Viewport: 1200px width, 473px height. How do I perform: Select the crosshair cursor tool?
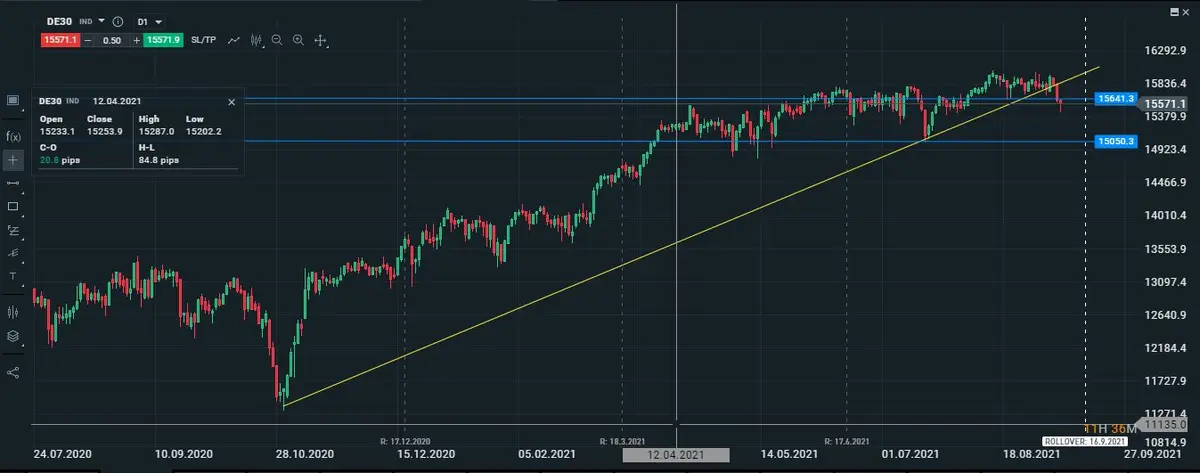coord(13,159)
